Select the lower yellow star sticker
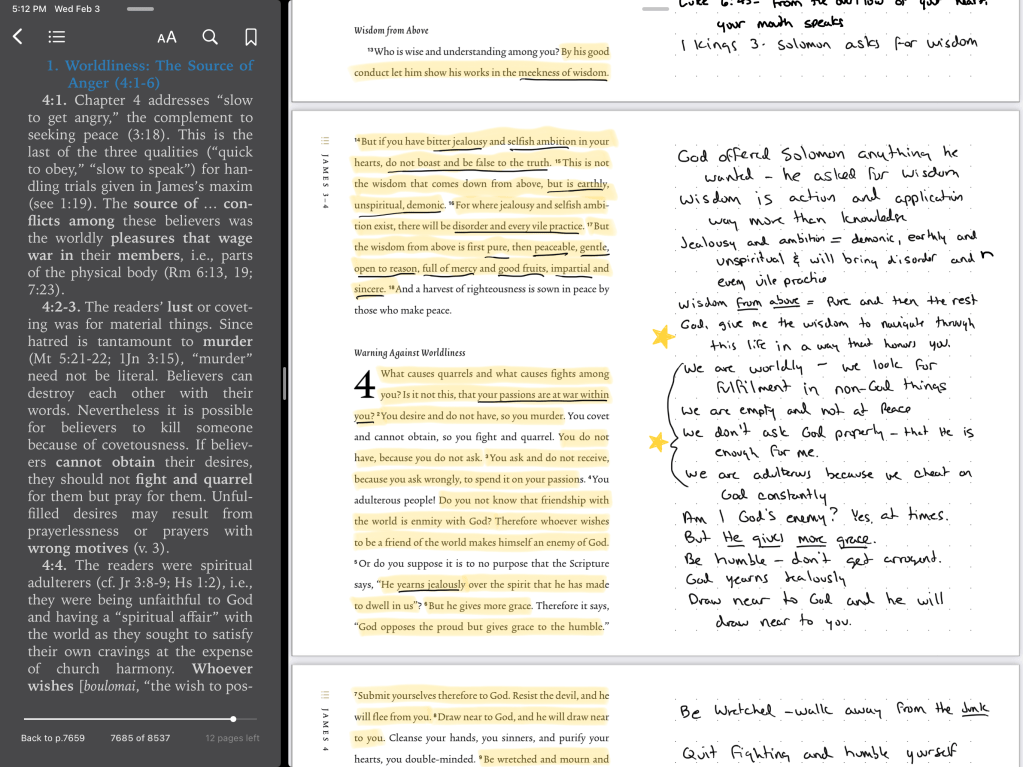Screen dimensions: 1023x767 pos(657,441)
